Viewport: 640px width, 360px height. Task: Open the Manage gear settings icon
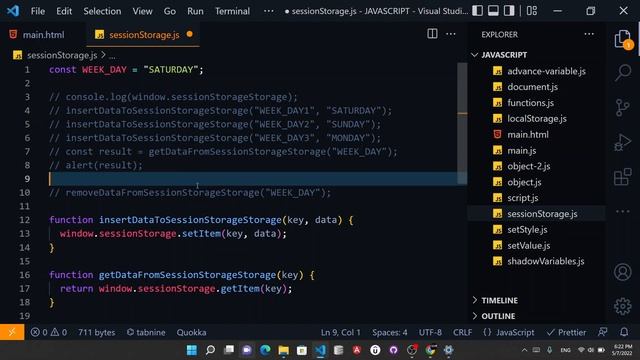[x=622, y=306]
